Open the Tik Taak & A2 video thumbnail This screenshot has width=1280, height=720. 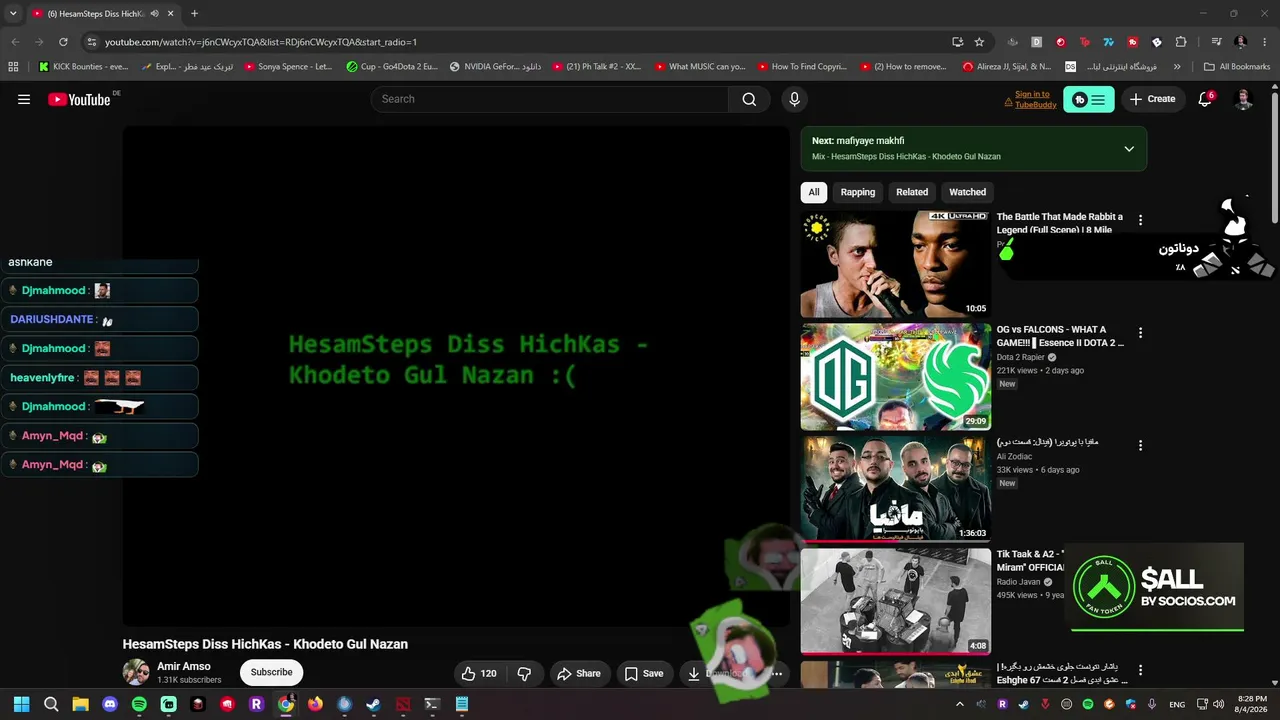[x=896, y=602]
